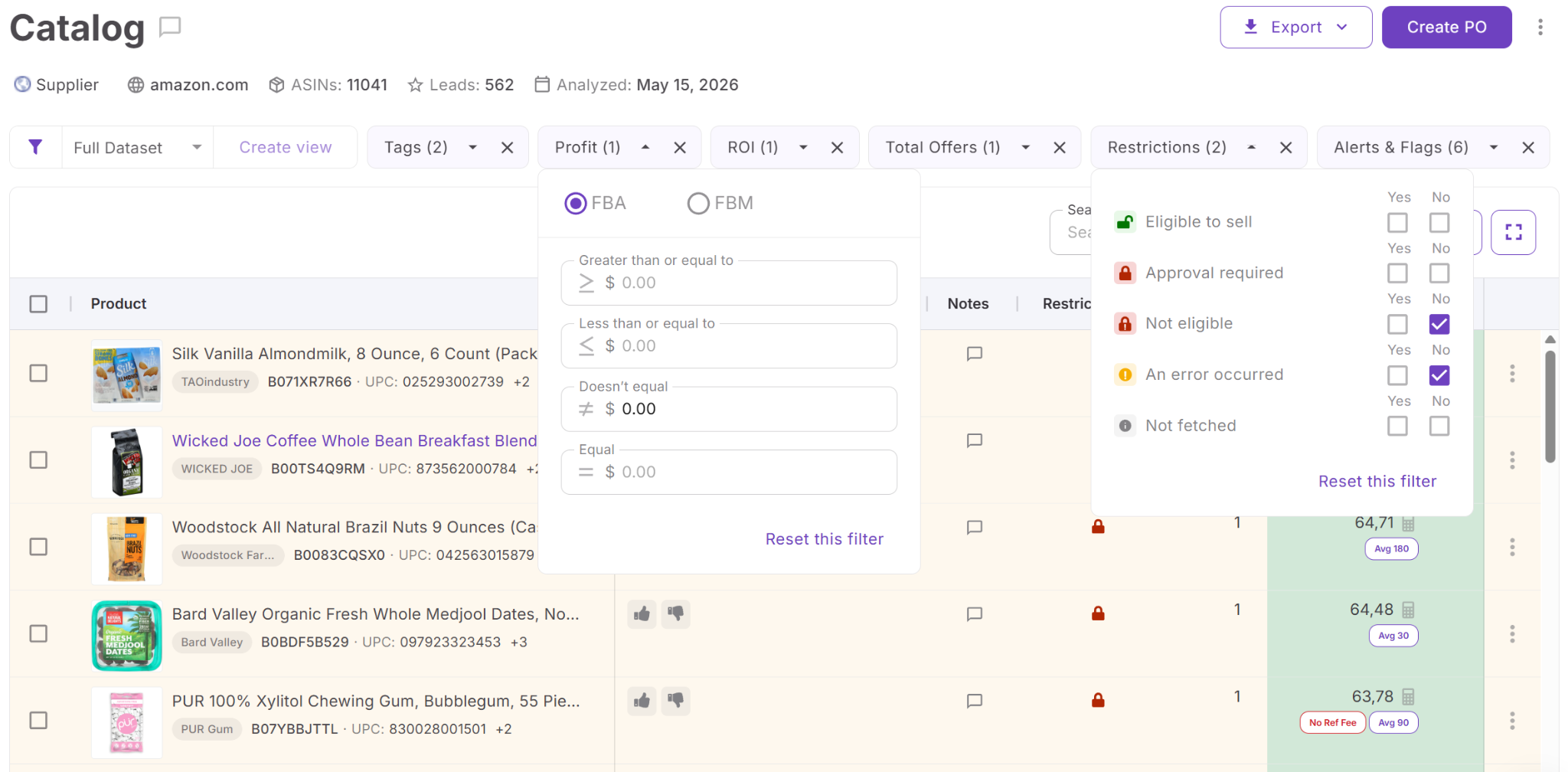The image size is (1568, 772).
Task: Remove the Tags (2) filter
Action: click(x=507, y=148)
